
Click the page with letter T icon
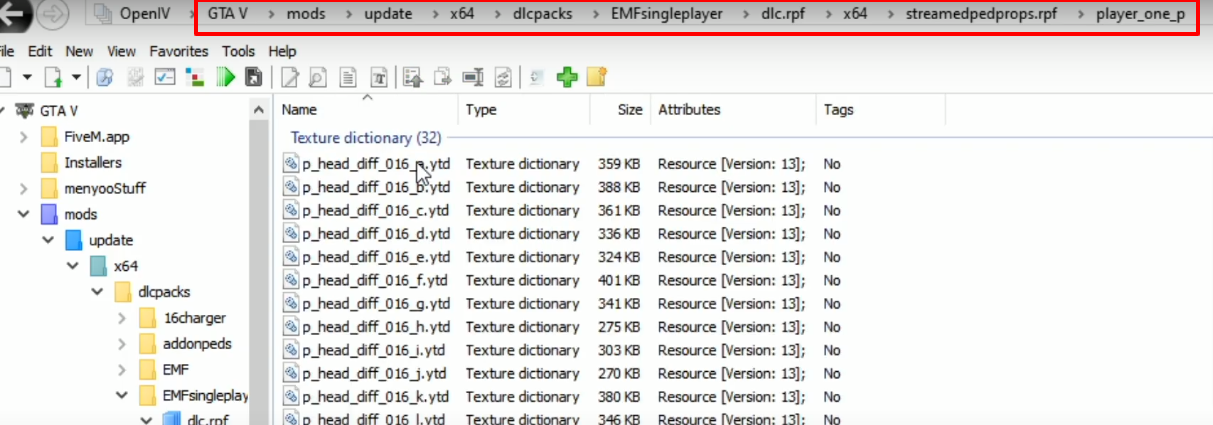click(379, 77)
